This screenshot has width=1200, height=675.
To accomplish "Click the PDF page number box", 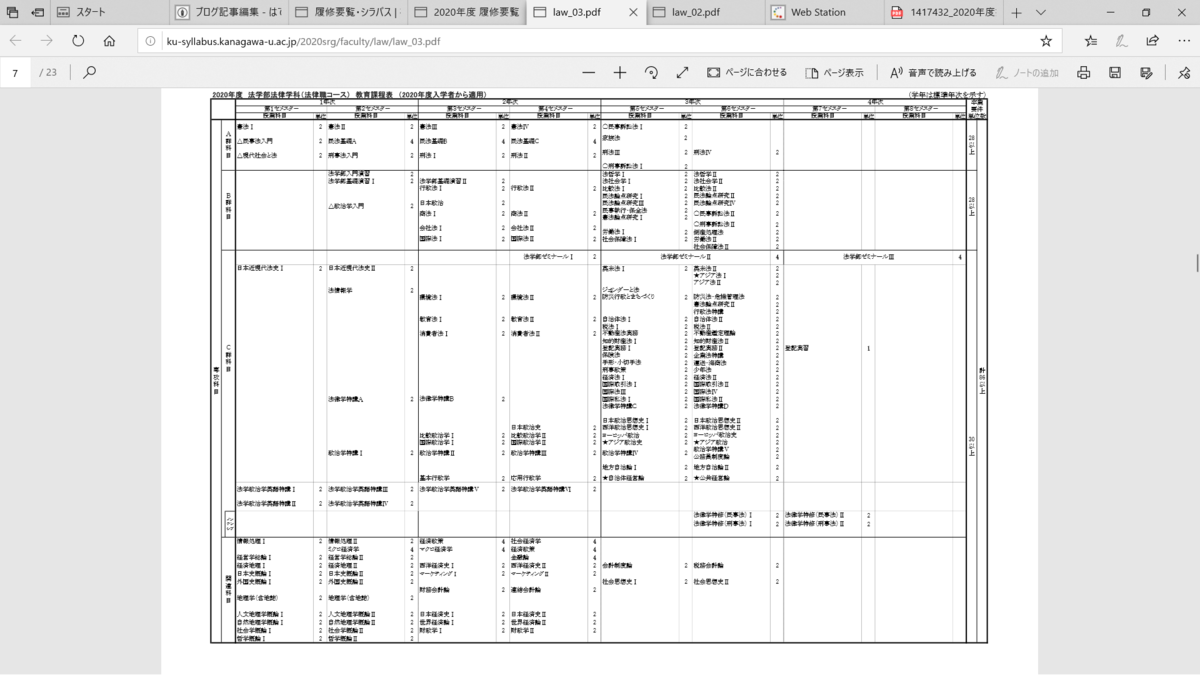I will 15,73.
